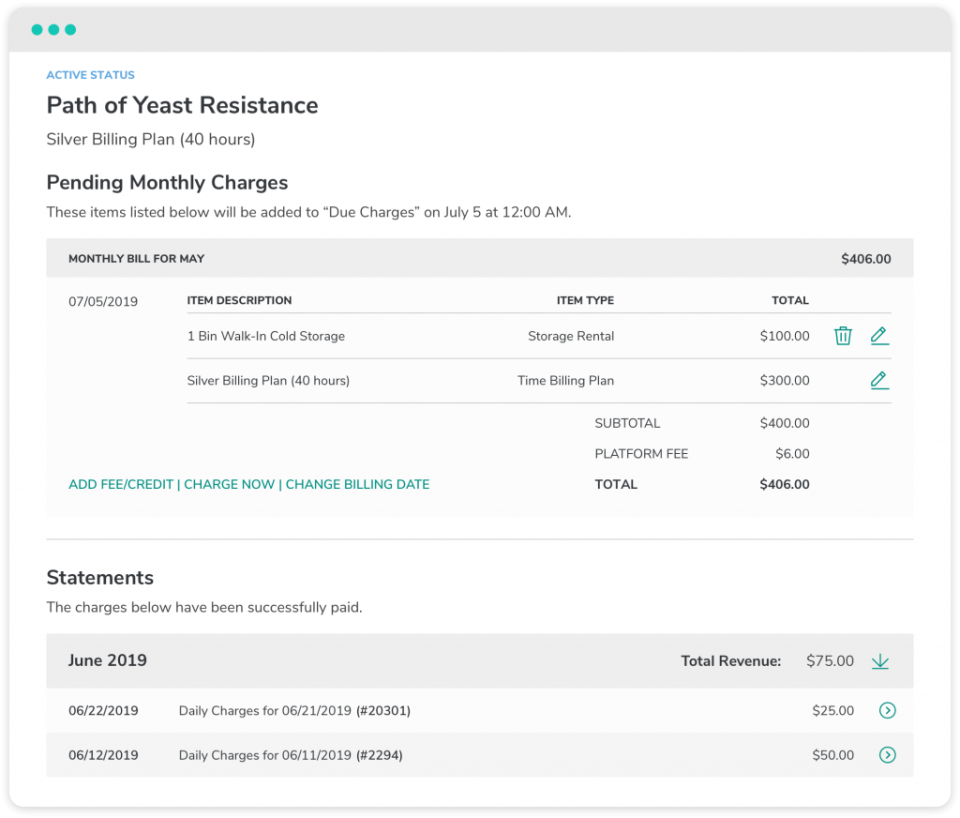Delete the Walk-In Cold Storage charge
This screenshot has height=818, width=960.
click(843, 336)
